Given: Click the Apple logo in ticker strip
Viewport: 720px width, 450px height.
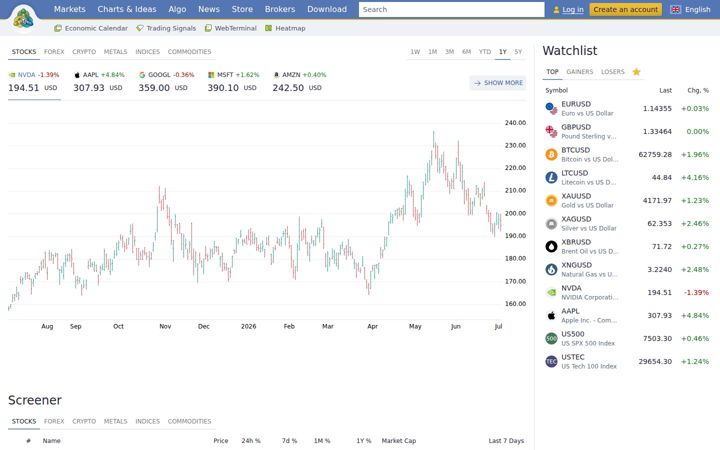Looking at the screenshot, I should tap(77, 75).
